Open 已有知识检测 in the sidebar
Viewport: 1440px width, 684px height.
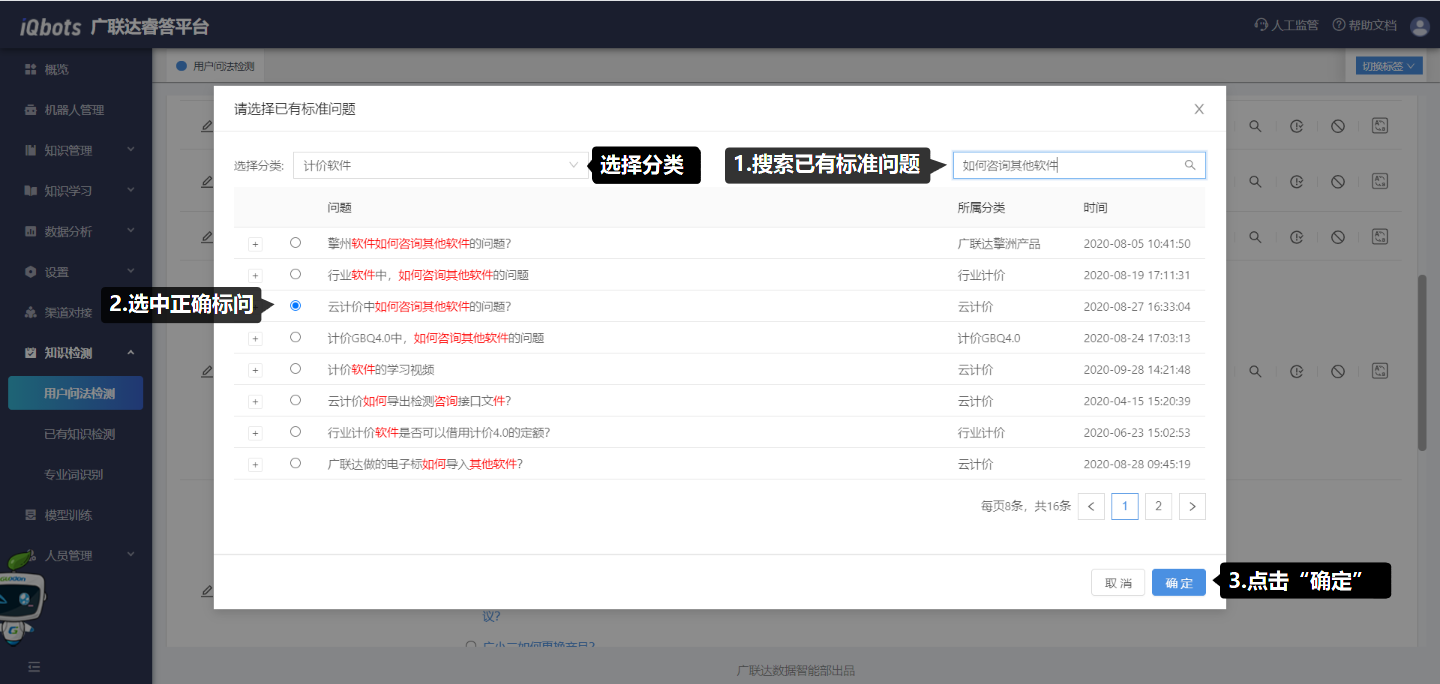pyautogui.click(x=79, y=434)
